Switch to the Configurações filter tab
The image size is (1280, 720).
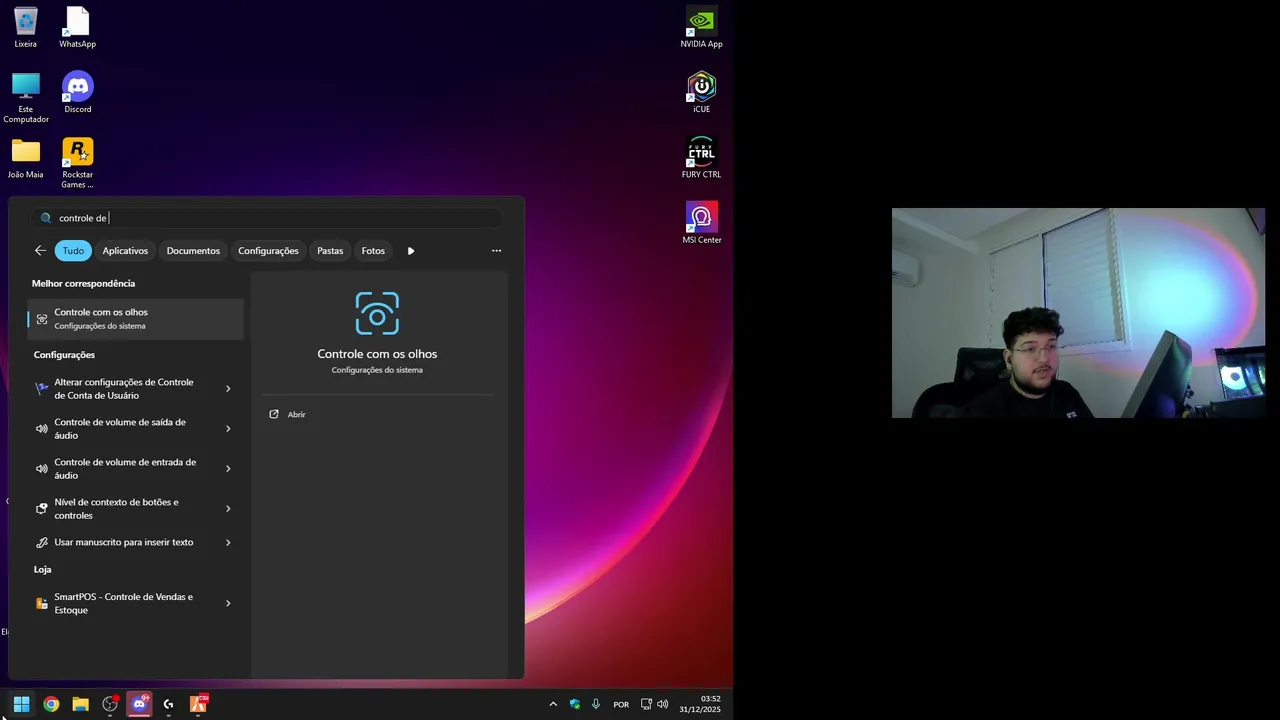coord(268,251)
